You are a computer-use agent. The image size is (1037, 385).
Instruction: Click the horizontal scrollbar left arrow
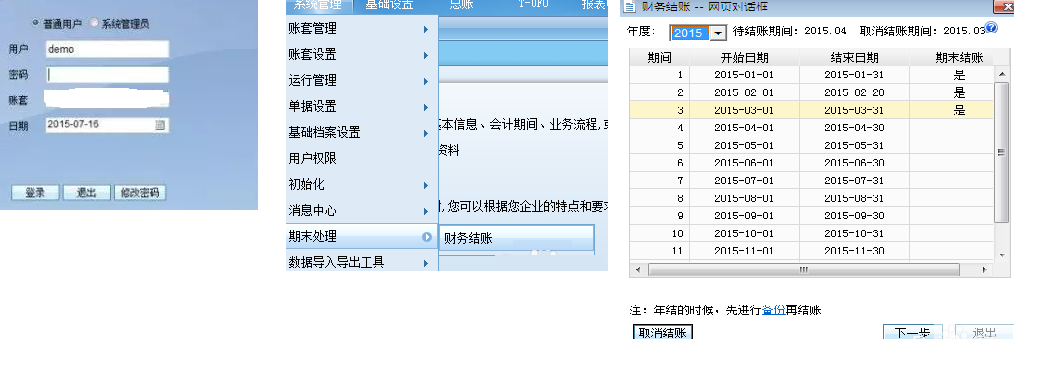point(638,270)
